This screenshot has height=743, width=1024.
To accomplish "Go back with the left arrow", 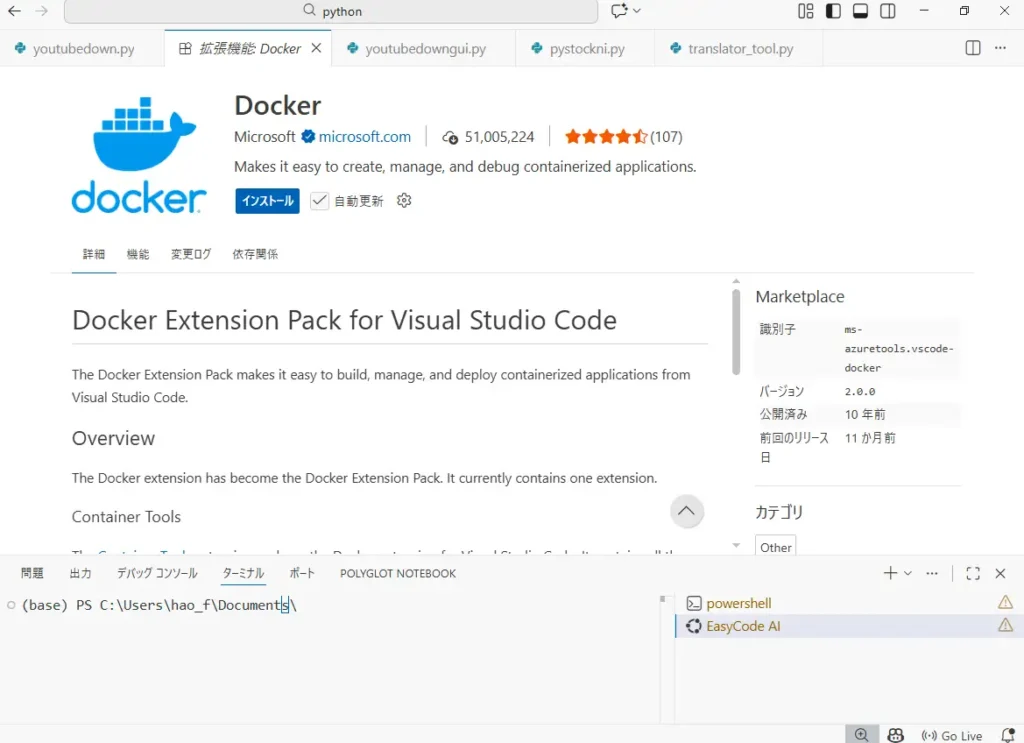I will pyautogui.click(x=14, y=11).
